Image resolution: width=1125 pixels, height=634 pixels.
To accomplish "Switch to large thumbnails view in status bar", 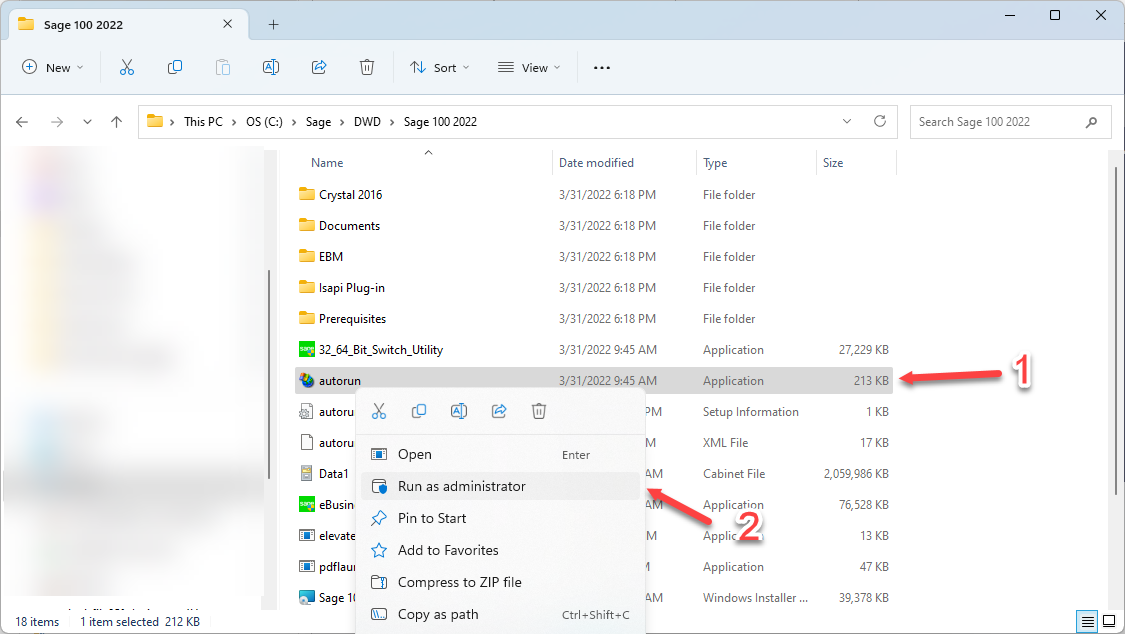I will 1110,621.
